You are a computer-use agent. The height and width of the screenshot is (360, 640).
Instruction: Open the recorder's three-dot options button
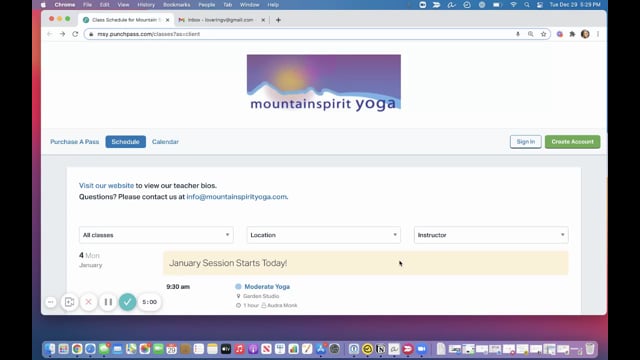pyautogui.click(x=51, y=302)
